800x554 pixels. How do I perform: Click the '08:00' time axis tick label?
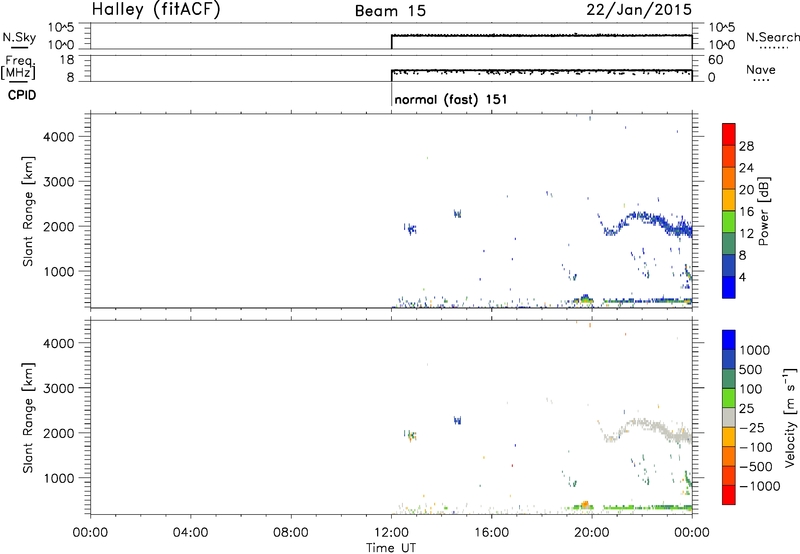tap(291, 533)
